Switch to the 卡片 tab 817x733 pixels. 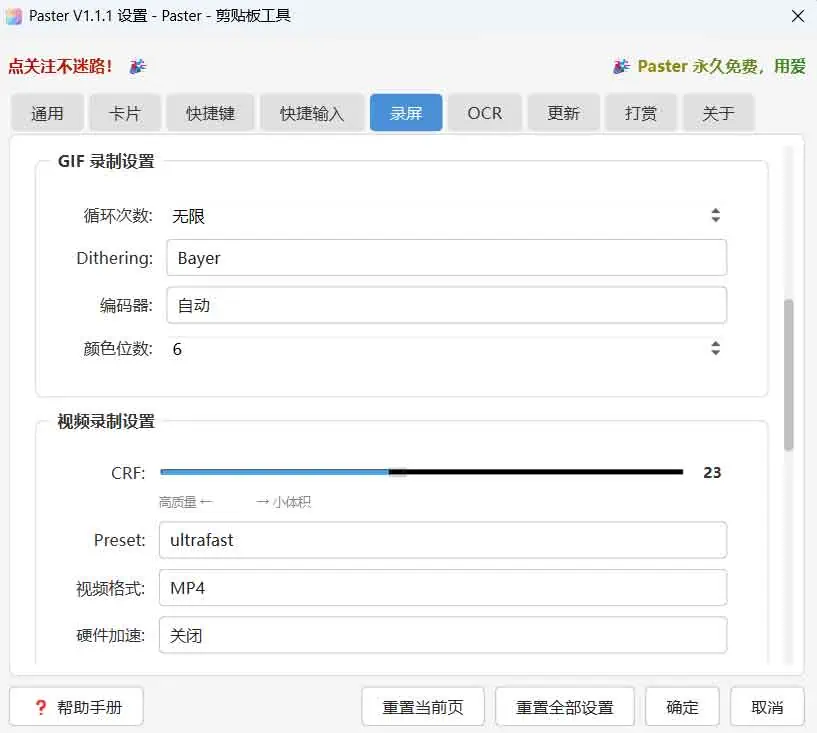click(x=125, y=113)
